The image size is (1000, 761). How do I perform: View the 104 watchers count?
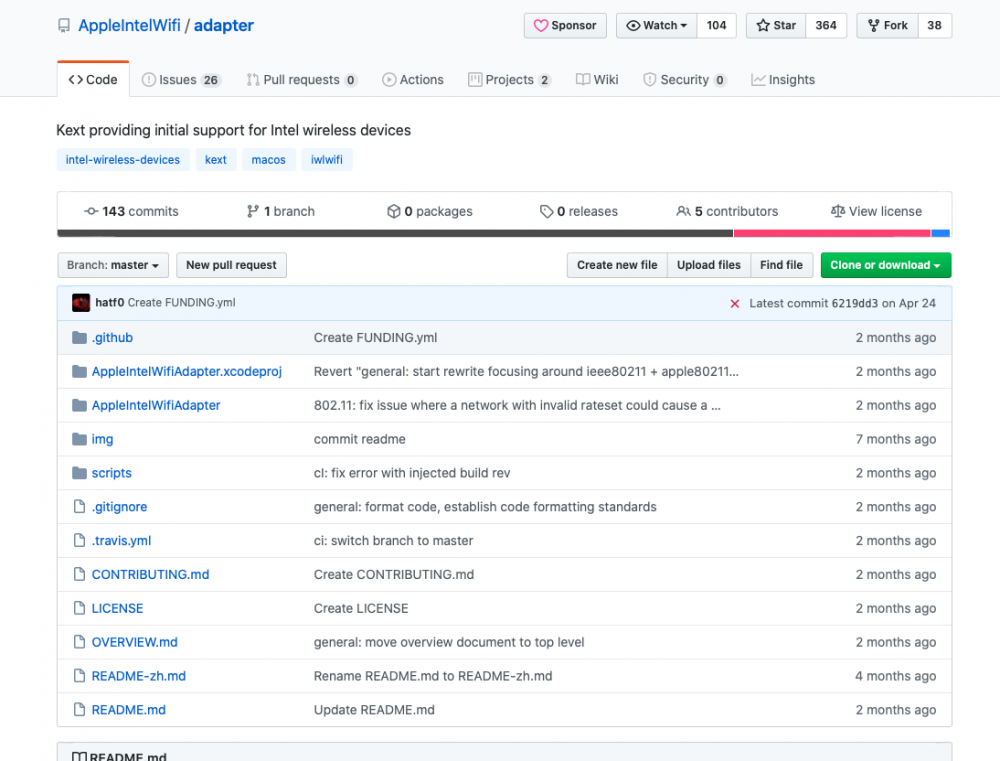coord(716,26)
